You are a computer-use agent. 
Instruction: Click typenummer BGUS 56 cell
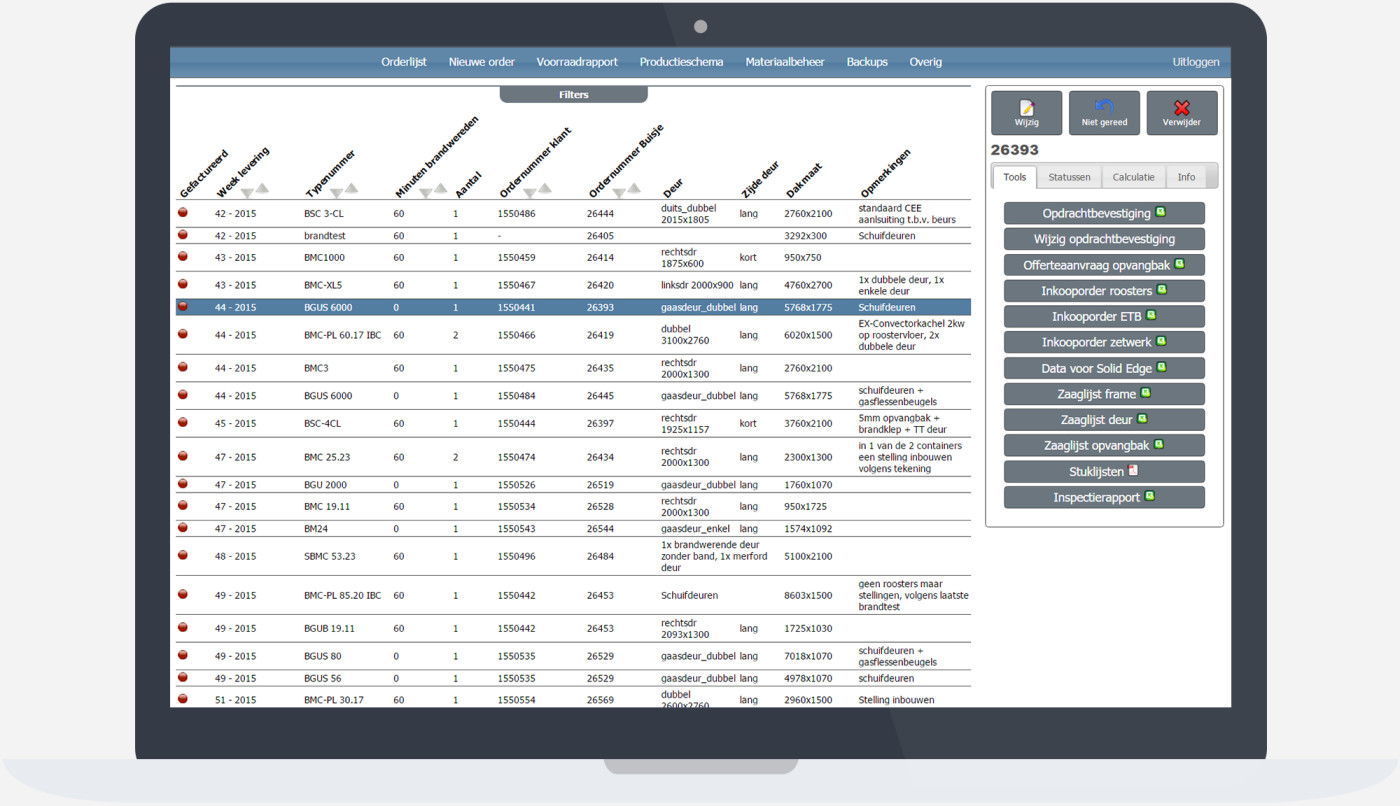[322, 678]
